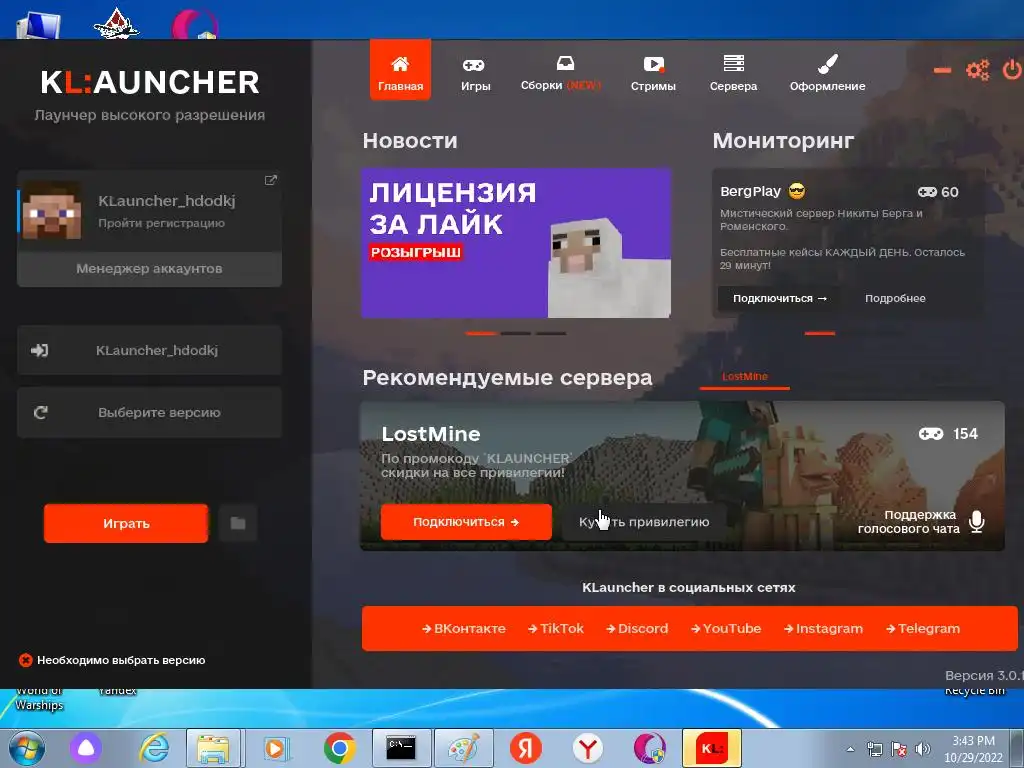Click the red error icon near version warning
1024x768 pixels.
(25, 660)
